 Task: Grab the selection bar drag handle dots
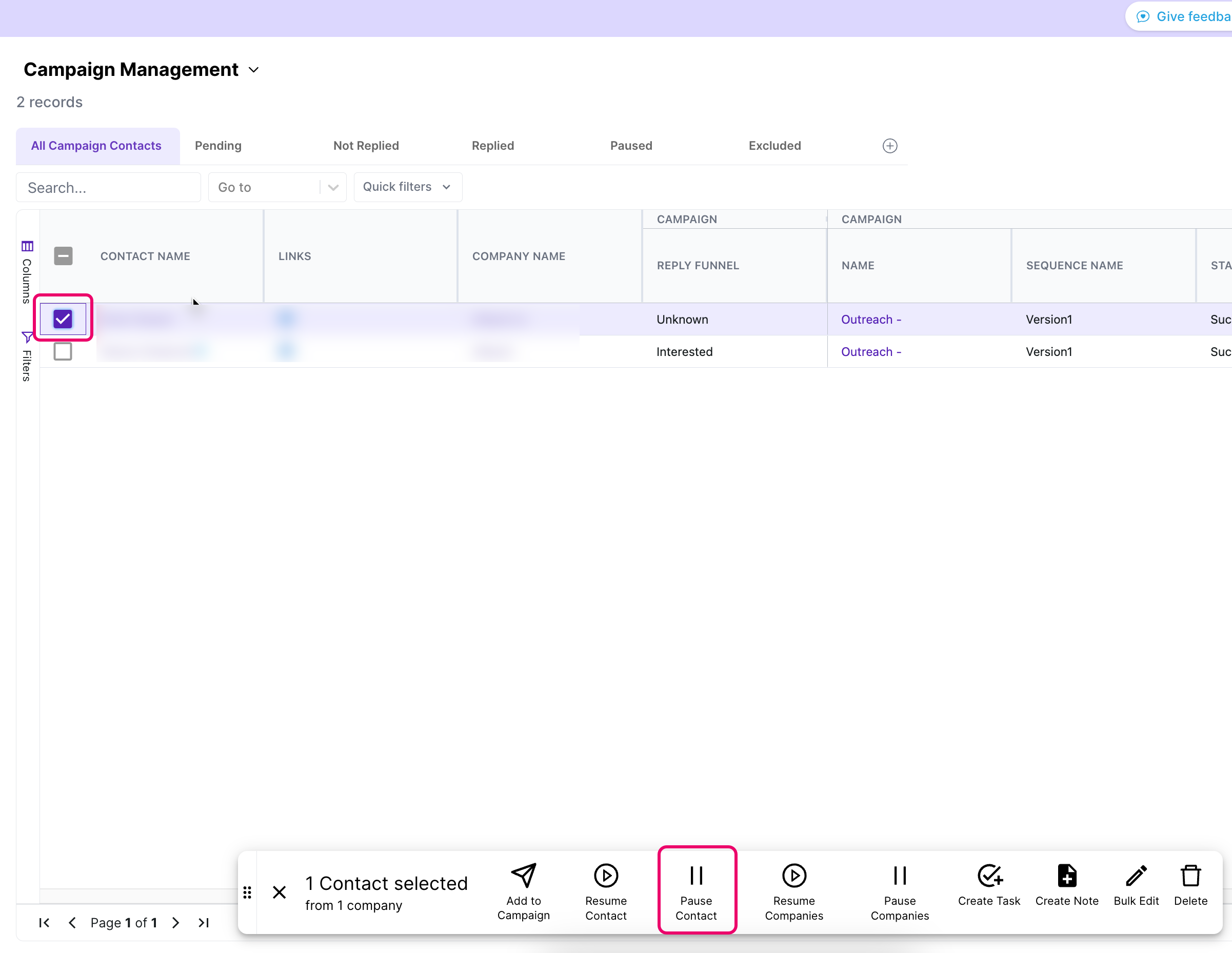[247, 892]
